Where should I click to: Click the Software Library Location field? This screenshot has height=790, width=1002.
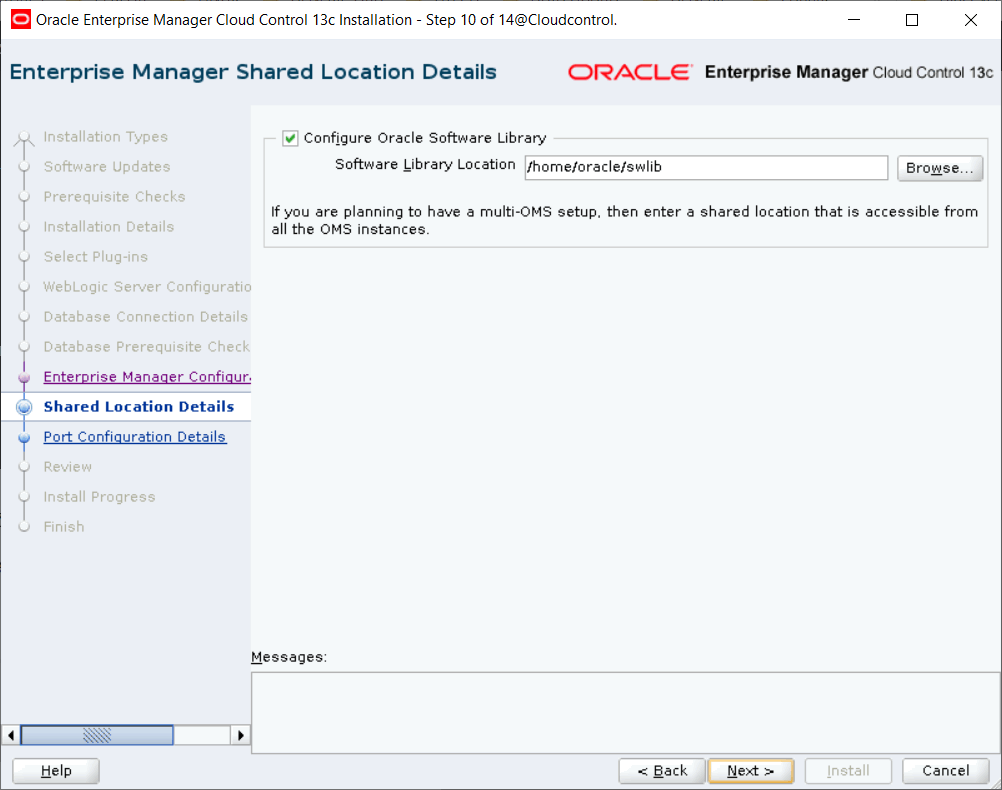click(x=706, y=167)
